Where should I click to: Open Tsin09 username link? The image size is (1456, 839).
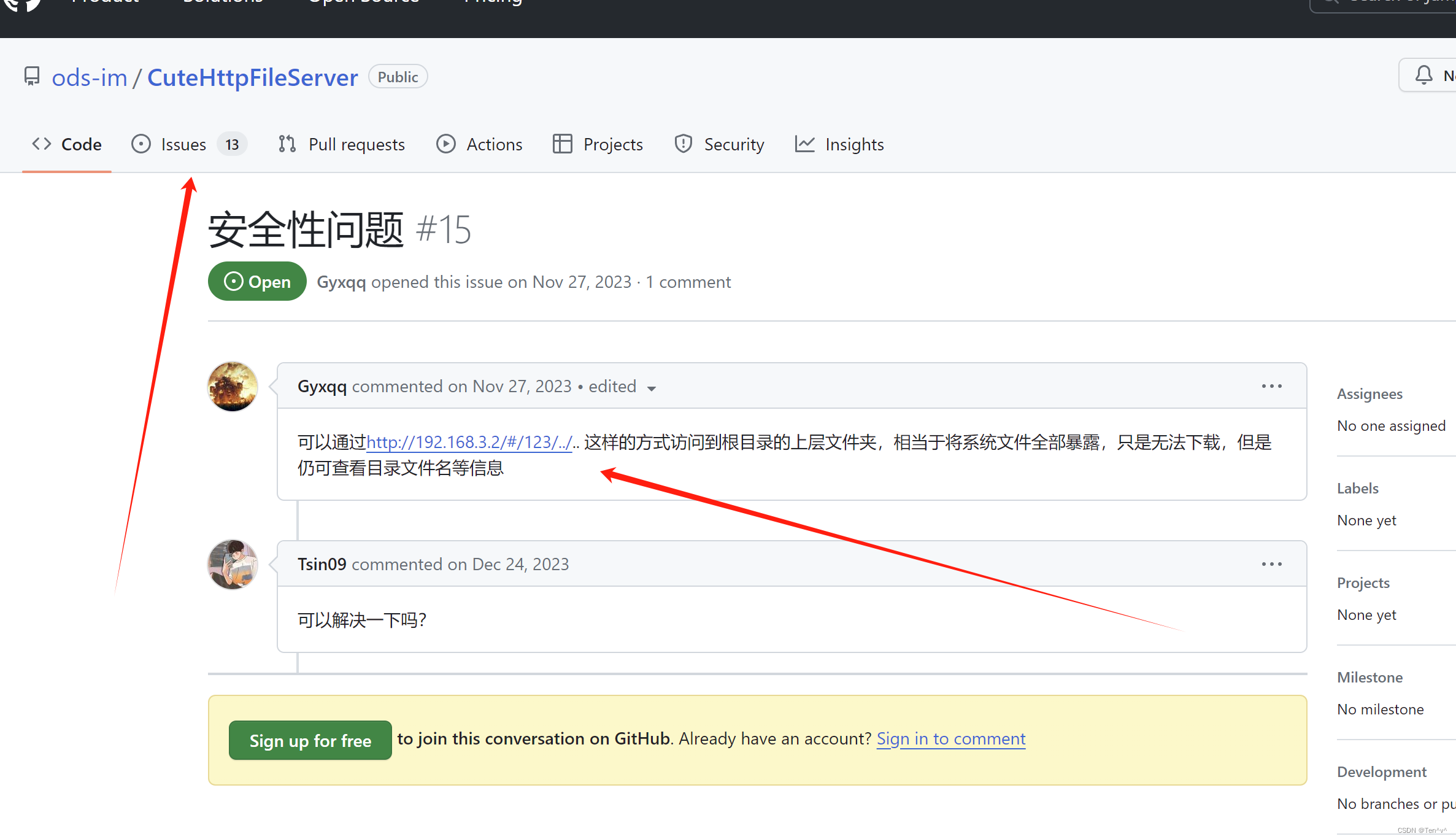[x=322, y=565]
